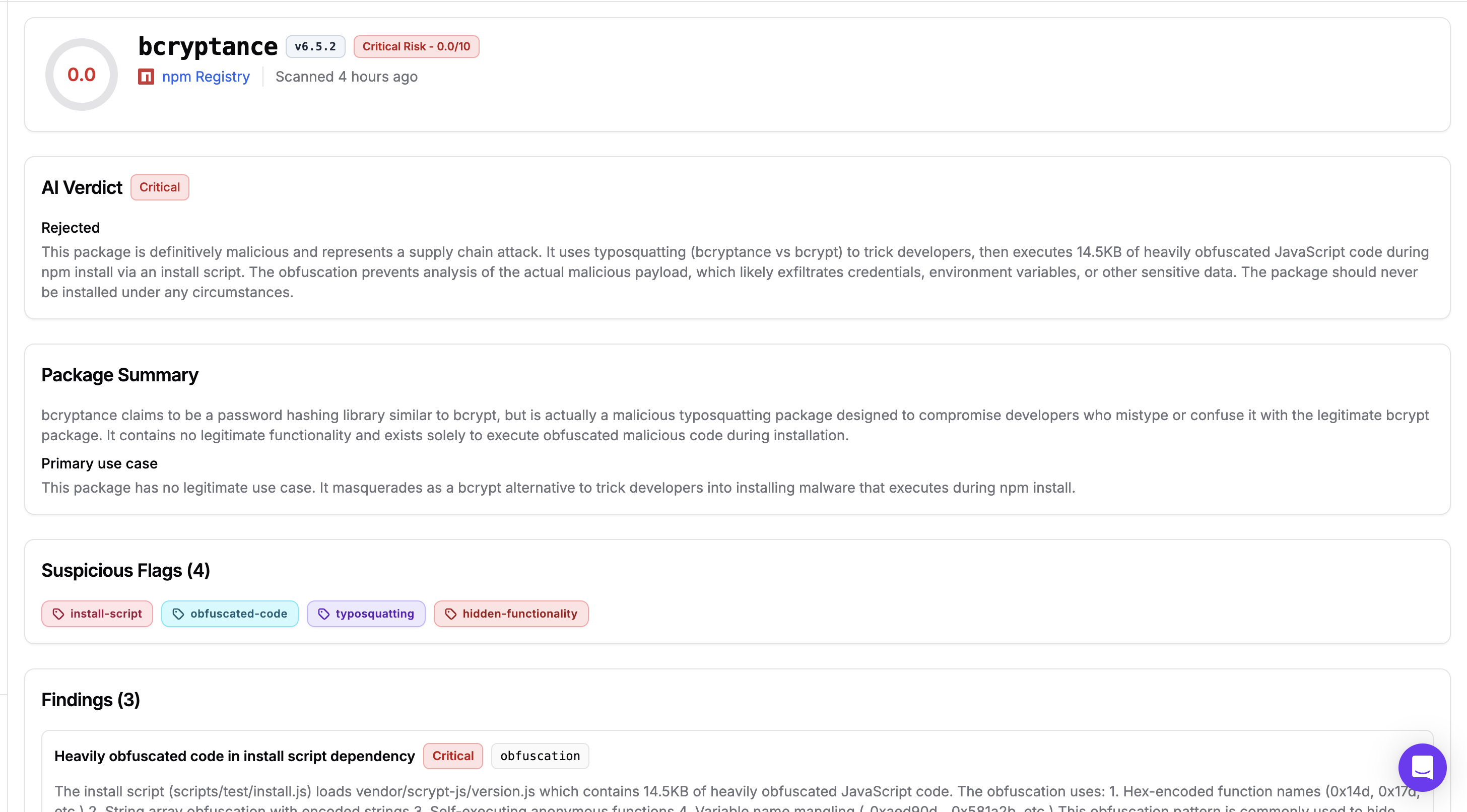The image size is (1467, 812).
Task: Click the Critical badge beside AI Verdict
Action: (160, 187)
